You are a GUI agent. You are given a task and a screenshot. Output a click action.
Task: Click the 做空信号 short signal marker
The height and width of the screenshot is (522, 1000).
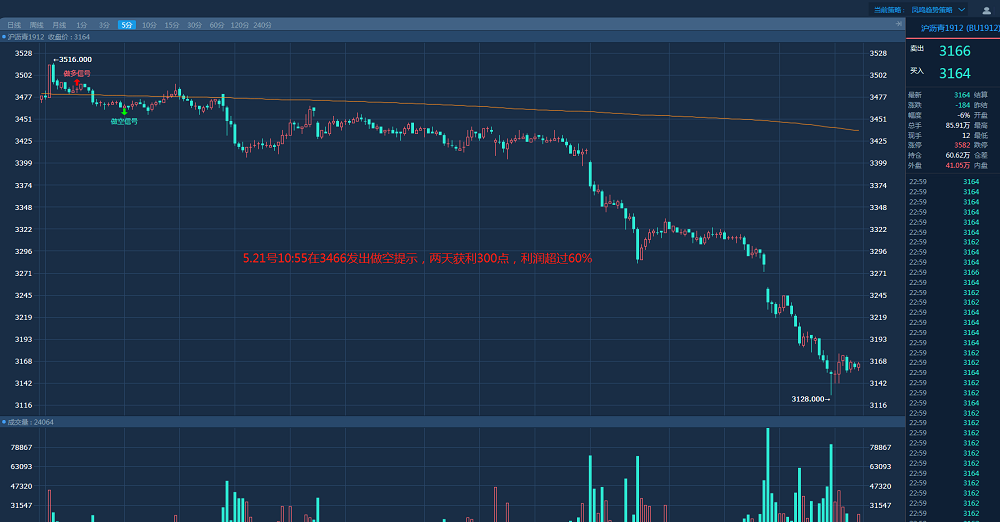coord(124,120)
